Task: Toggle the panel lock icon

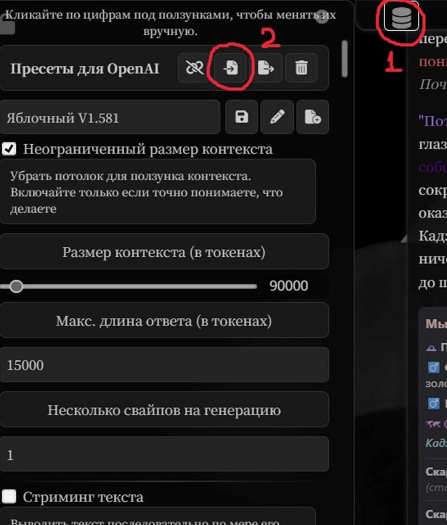Action: pyautogui.click(x=7, y=26)
